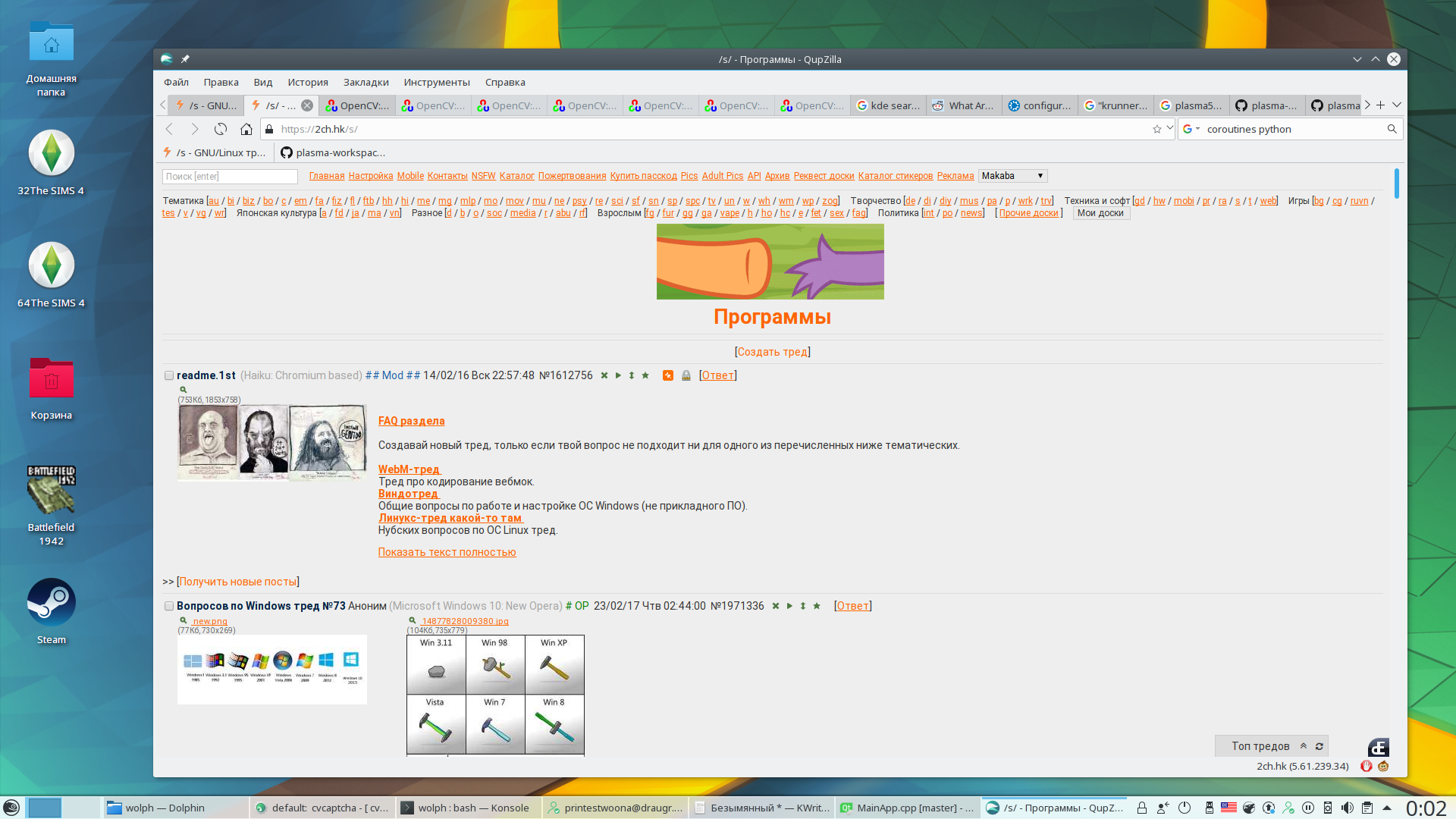Open the application launcher in the taskbar

pos(11,808)
